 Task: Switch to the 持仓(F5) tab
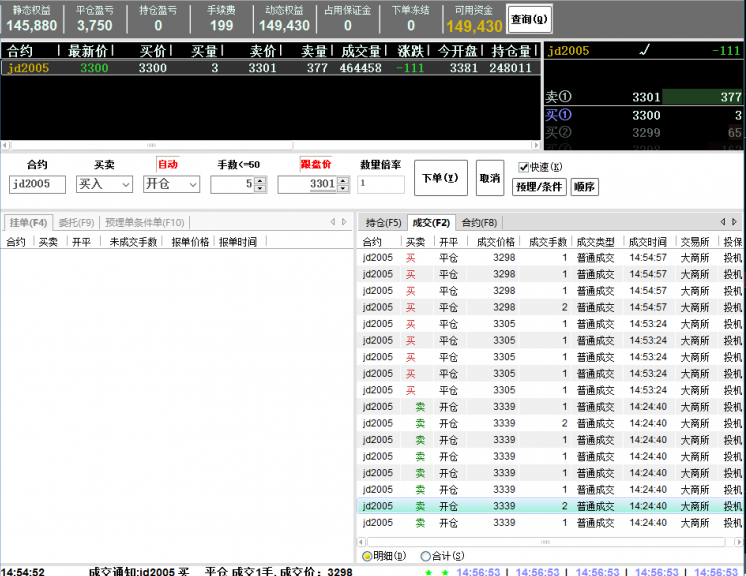pyautogui.click(x=383, y=223)
